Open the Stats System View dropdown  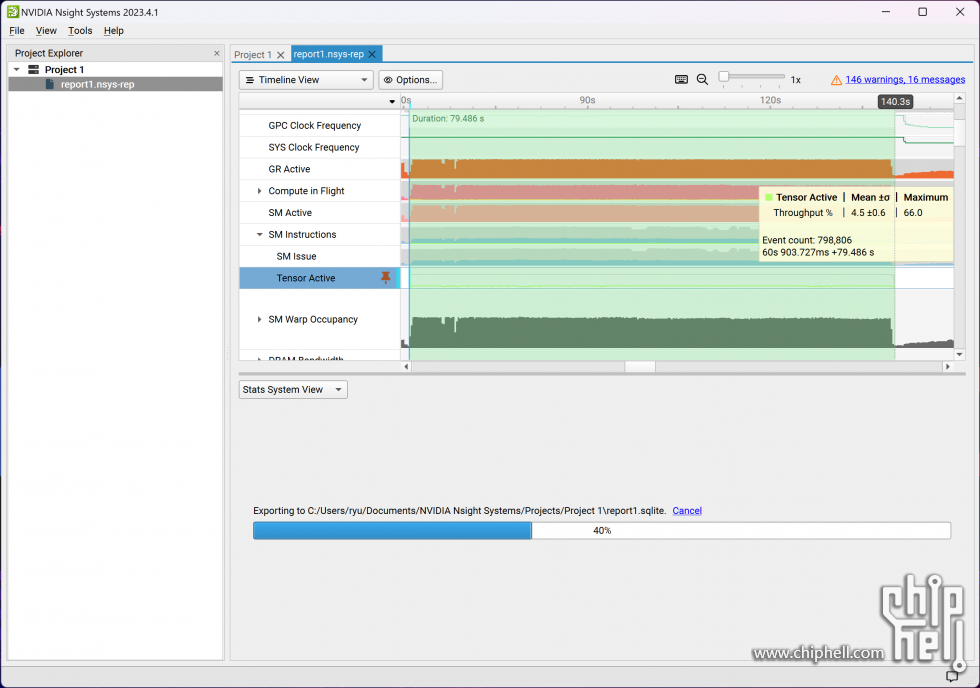(x=293, y=389)
